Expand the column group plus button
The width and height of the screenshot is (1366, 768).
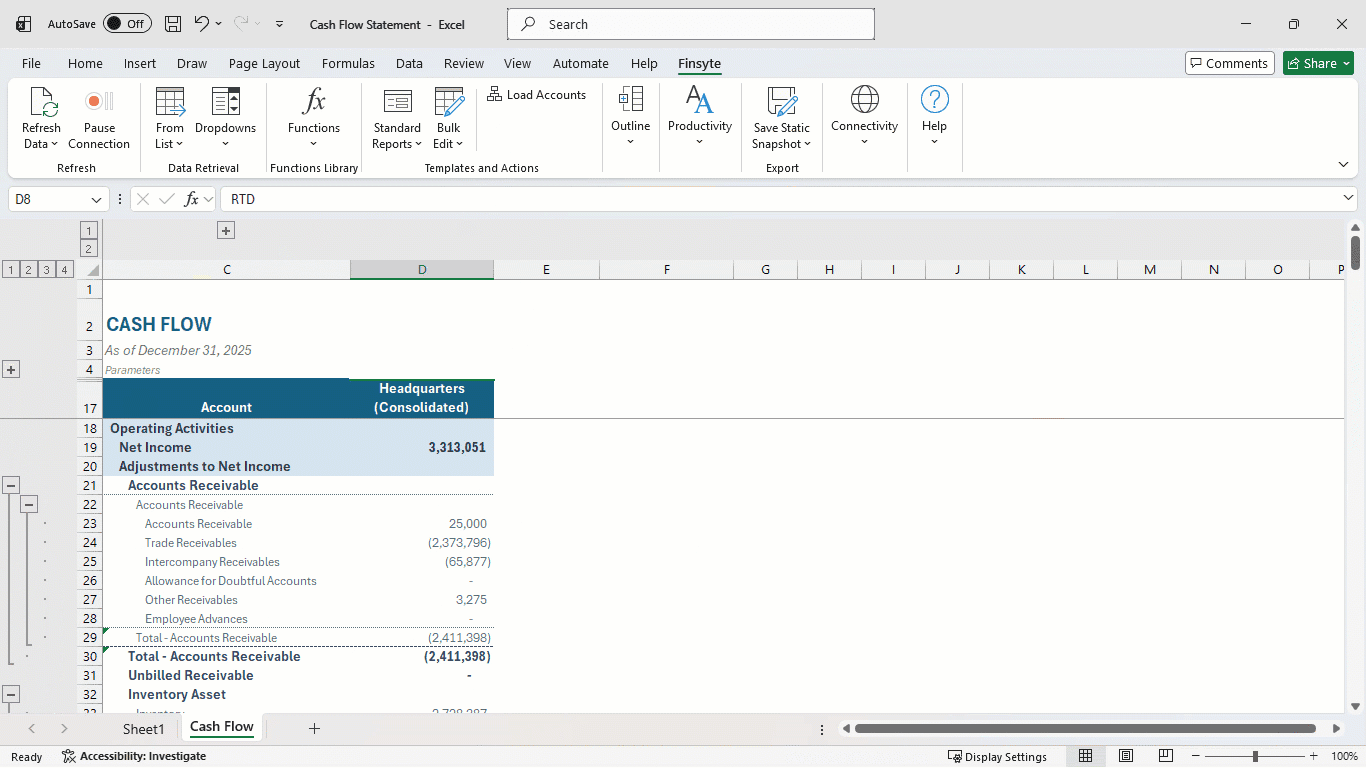(x=226, y=231)
